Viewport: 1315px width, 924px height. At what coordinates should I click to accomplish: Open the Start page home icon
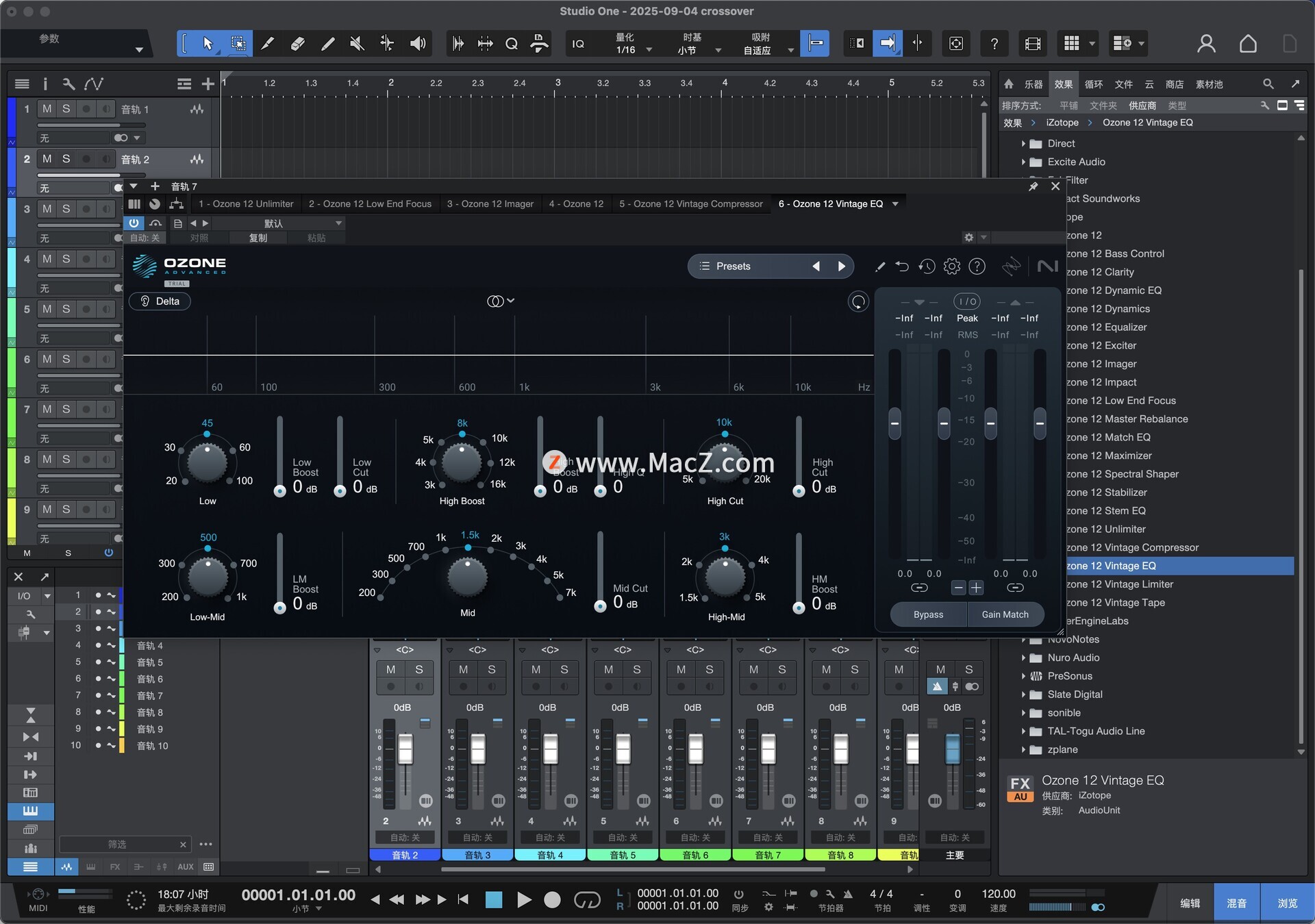(x=1248, y=44)
